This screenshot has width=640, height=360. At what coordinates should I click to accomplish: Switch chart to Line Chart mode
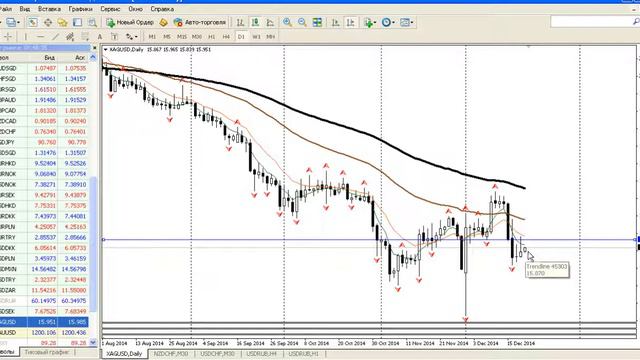pyautogui.click(x=270, y=22)
